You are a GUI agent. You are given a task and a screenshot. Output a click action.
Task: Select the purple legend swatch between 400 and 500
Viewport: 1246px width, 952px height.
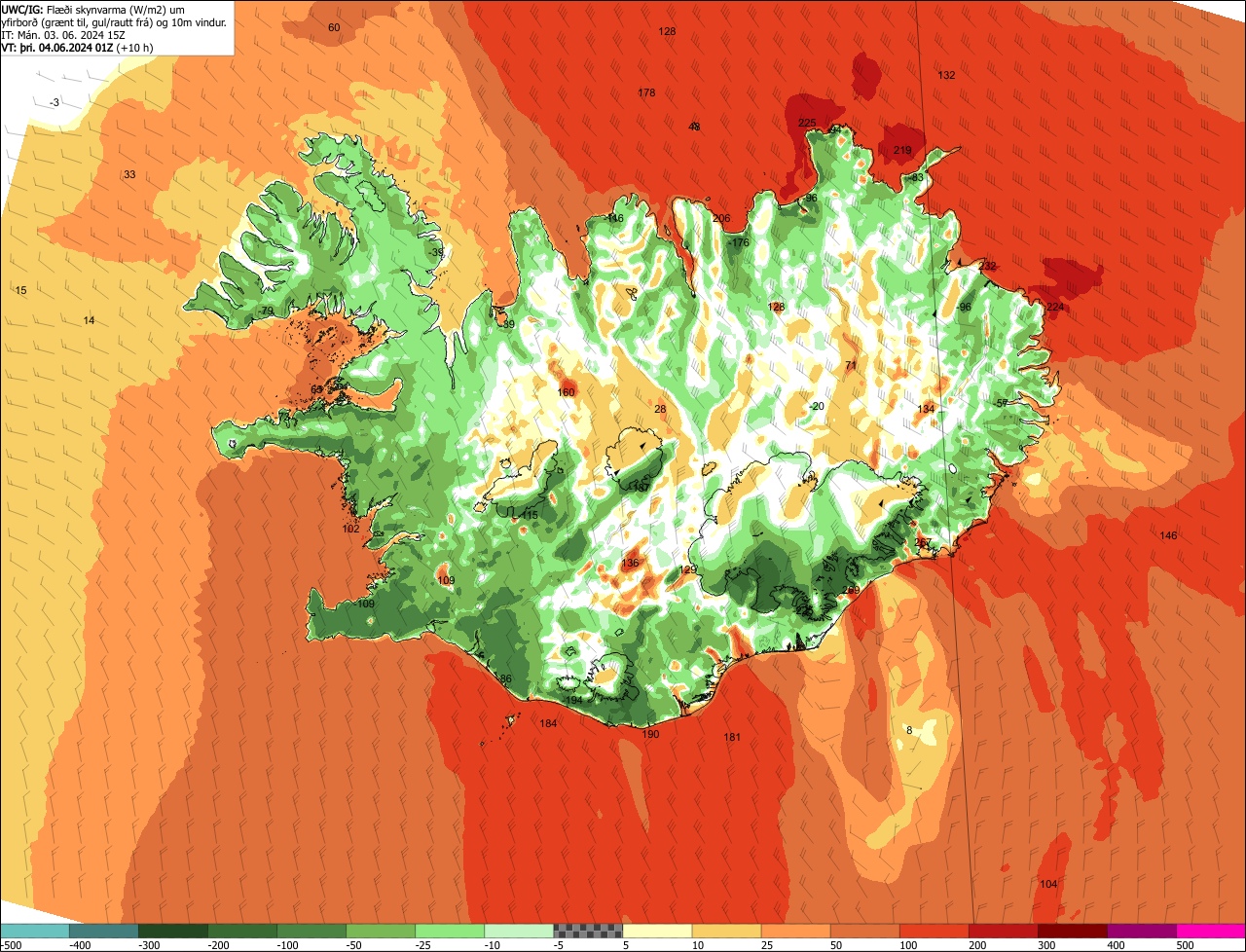point(1142,931)
